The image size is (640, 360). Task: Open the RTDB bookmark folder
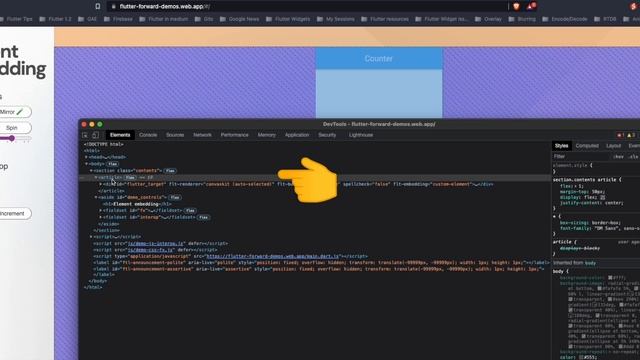(605, 19)
